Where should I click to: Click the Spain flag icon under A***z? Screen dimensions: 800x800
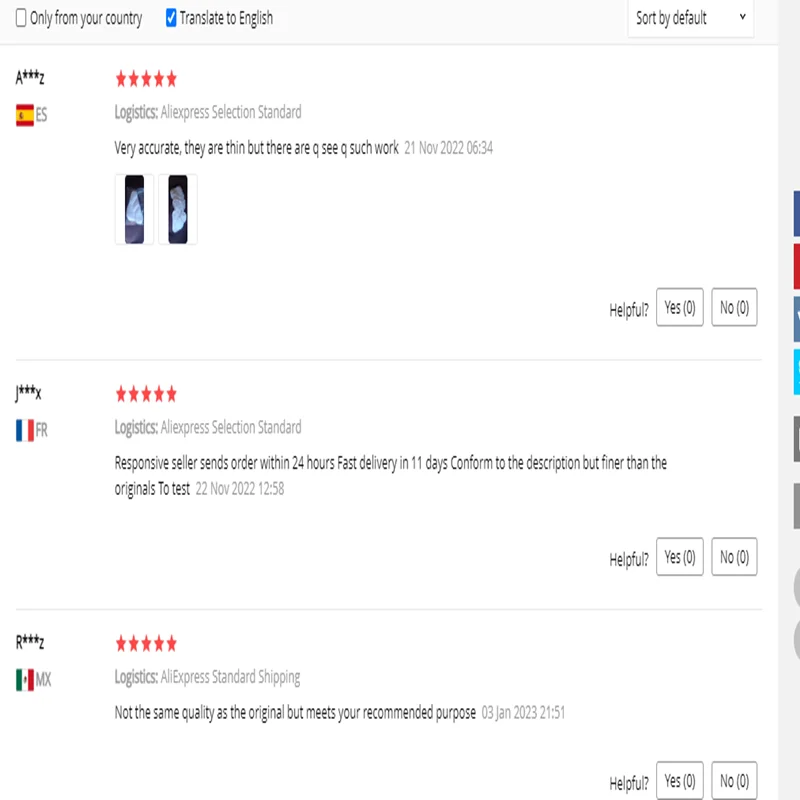tap(25, 115)
